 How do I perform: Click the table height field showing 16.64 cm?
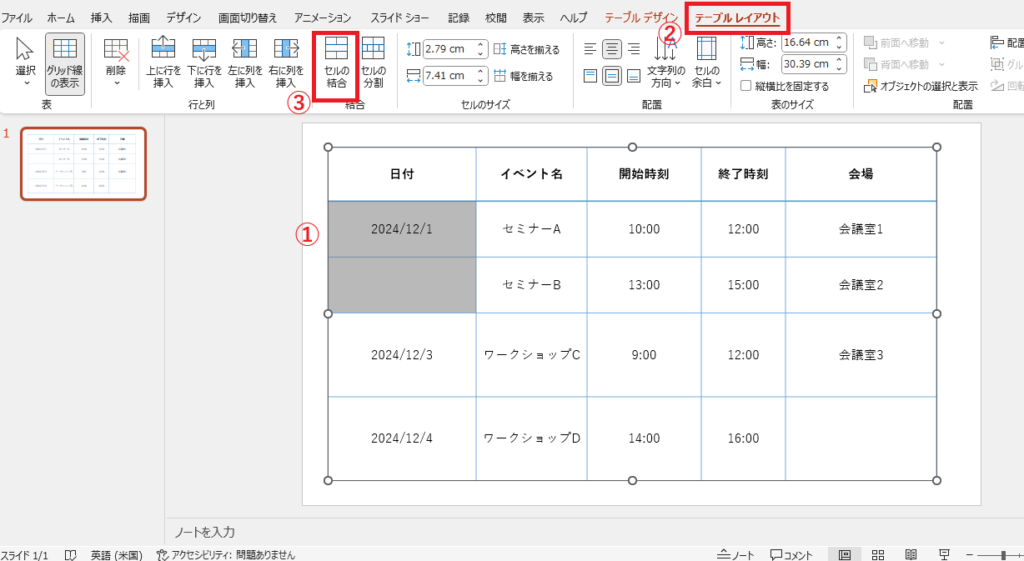point(807,42)
